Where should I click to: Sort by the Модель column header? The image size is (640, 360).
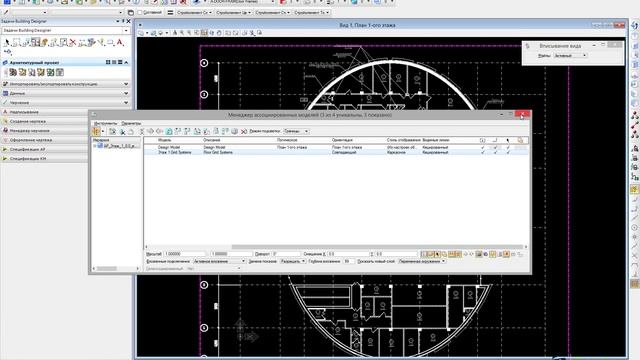[x=164, y=140]
